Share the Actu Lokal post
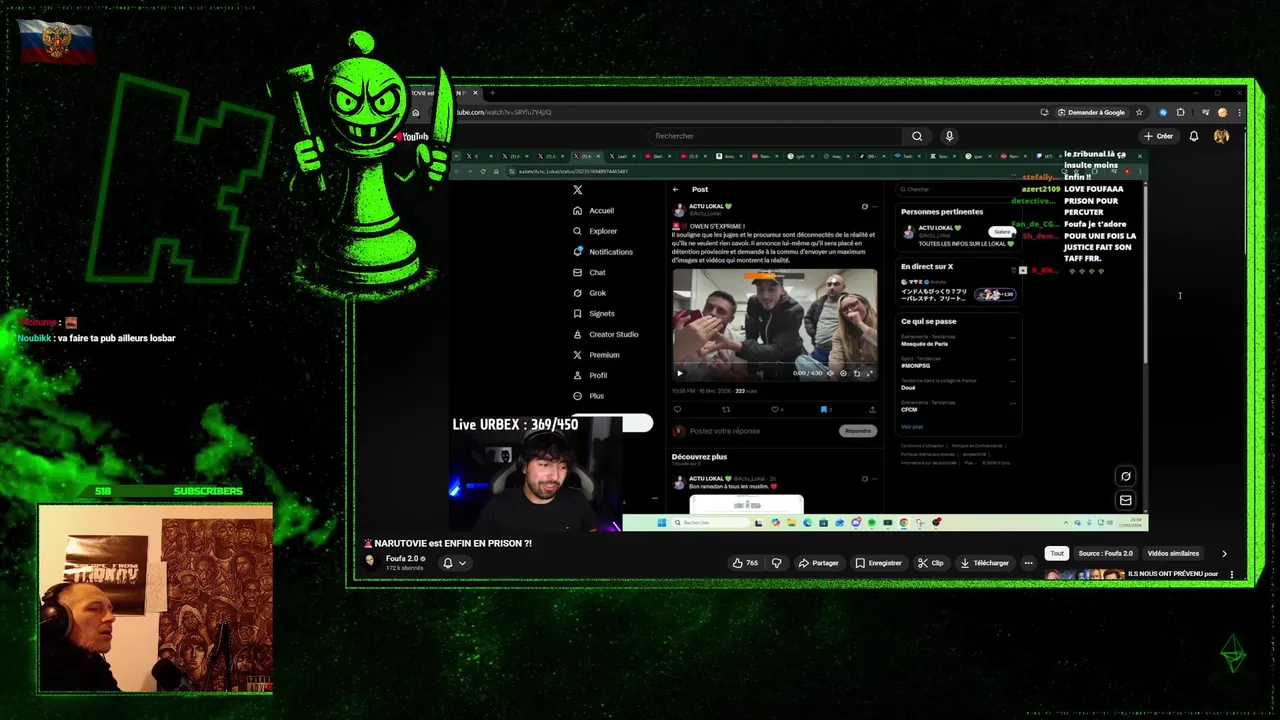This screenshot has height=720, width=1280. (x=872, y=409)
